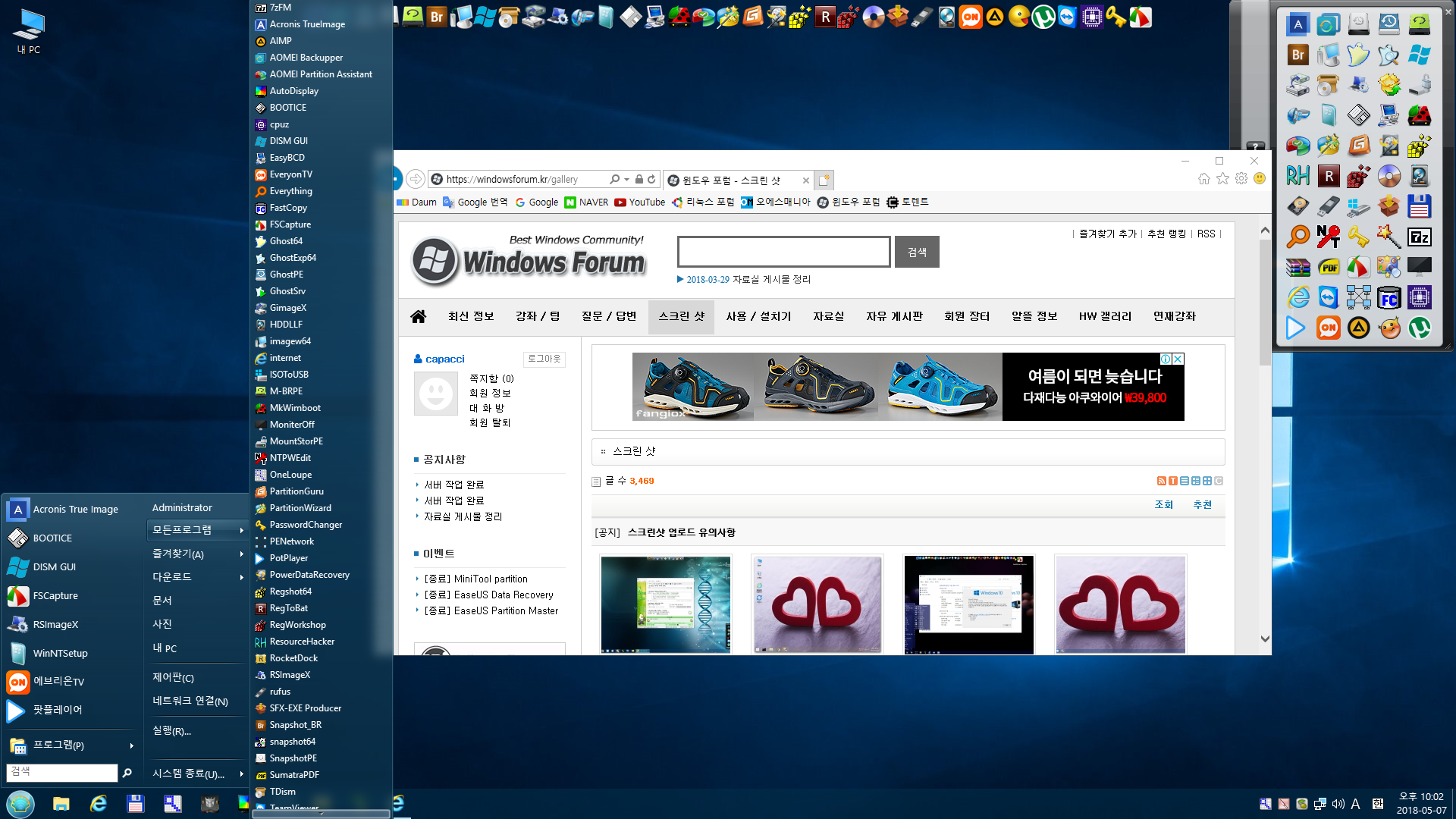The width and height of the screenshot is (1456, 819).
Task: Open blue floppy disk icon in launcher panel
Action: pyautogui.click(x=1419, y=206)
